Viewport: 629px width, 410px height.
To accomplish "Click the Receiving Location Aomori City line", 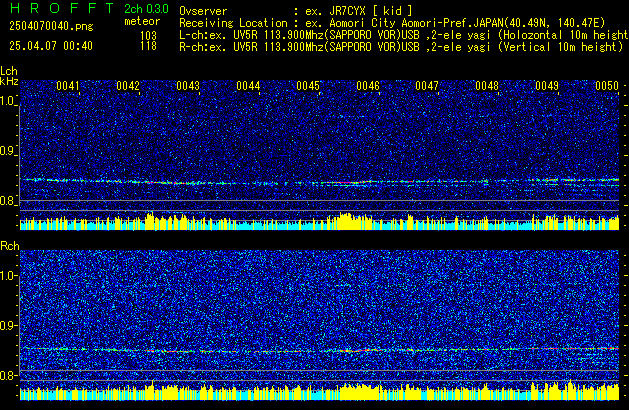I will click(x=392, y=23).
